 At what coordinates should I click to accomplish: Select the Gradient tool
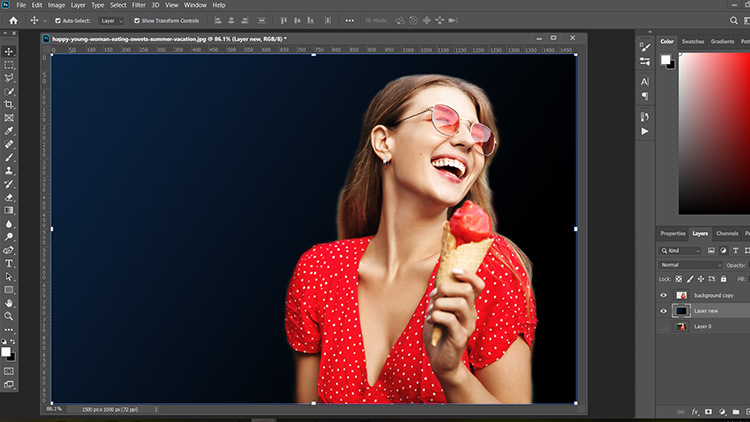(9, 211)
